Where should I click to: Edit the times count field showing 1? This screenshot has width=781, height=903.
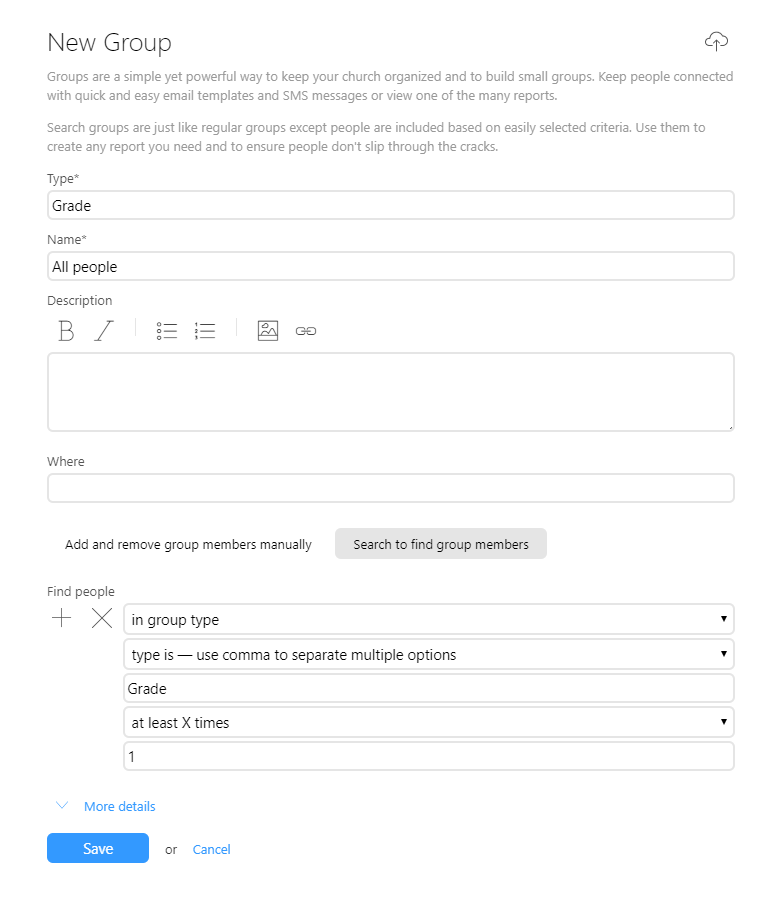[429, 756]
